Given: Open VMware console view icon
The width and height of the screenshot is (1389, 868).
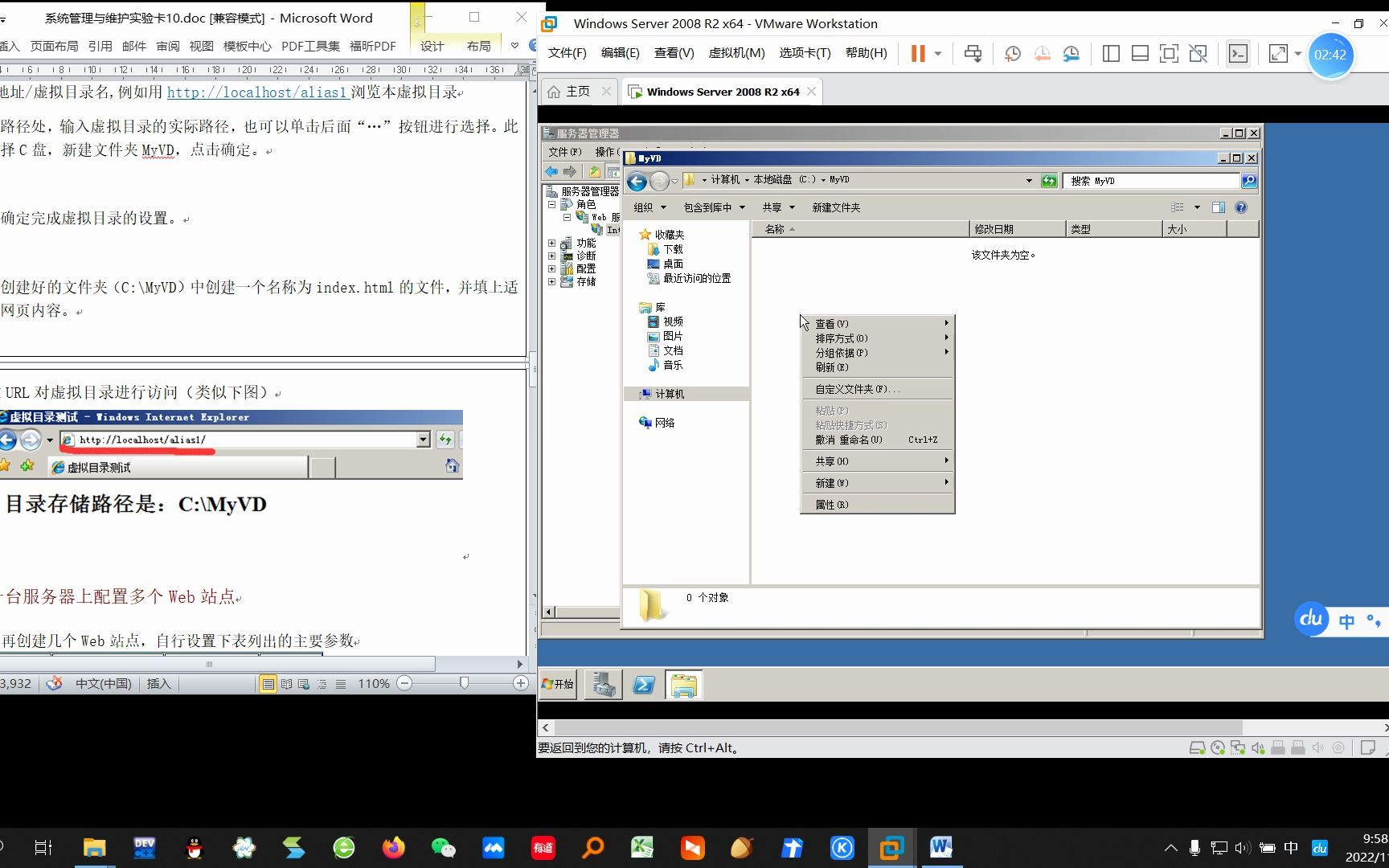Looking at the screenshot, I should pos(1238,53).
